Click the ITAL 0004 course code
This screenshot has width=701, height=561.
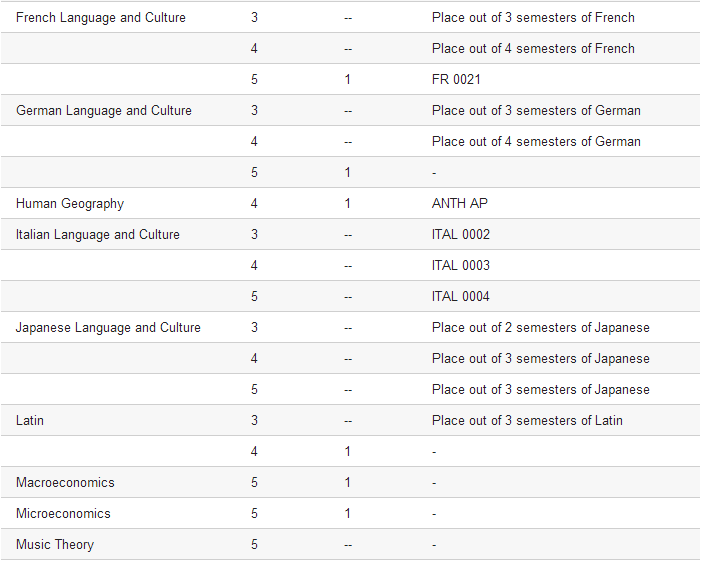[x=461, y=296]
